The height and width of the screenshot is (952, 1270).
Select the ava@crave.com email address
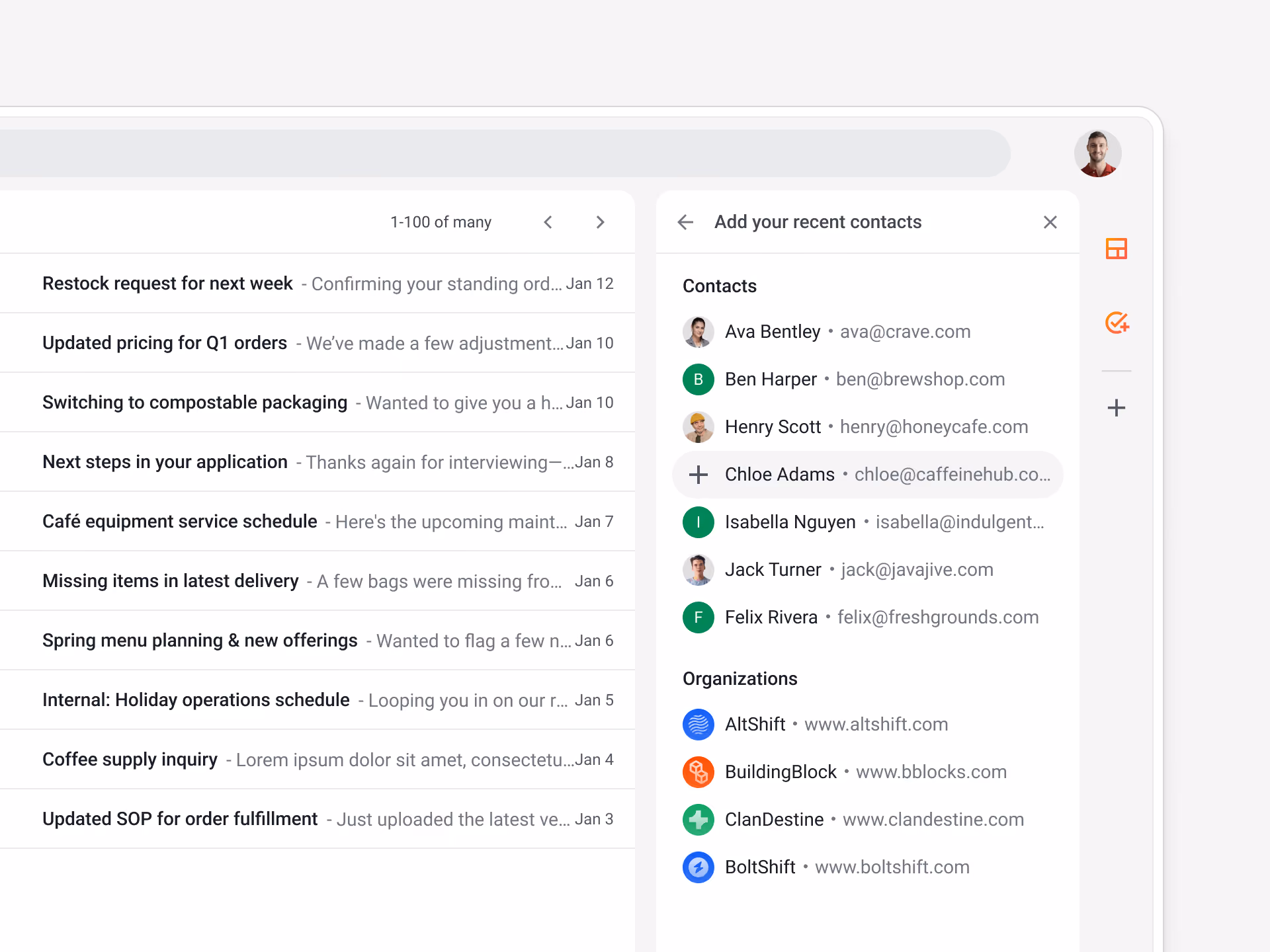[905, 332]
